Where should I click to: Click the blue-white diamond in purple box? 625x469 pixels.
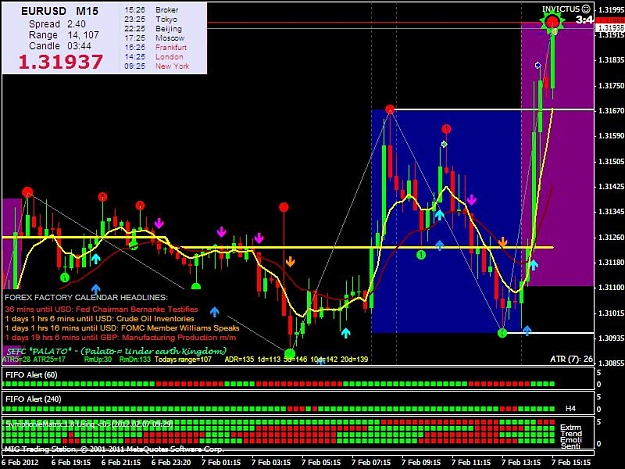coord(538,65)
